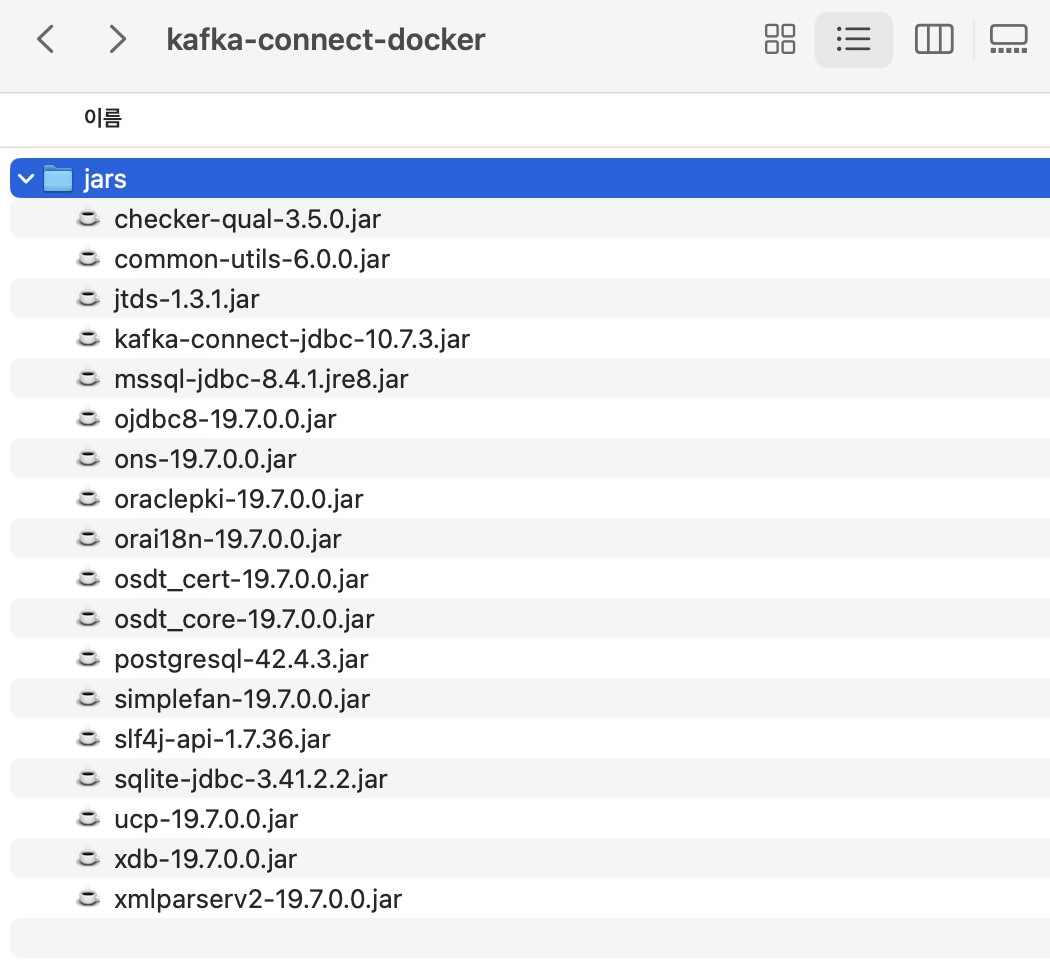
Task: Click the mssql-jdbc-8.4.1.jre8.jar file icon
Action: (88, 378)
